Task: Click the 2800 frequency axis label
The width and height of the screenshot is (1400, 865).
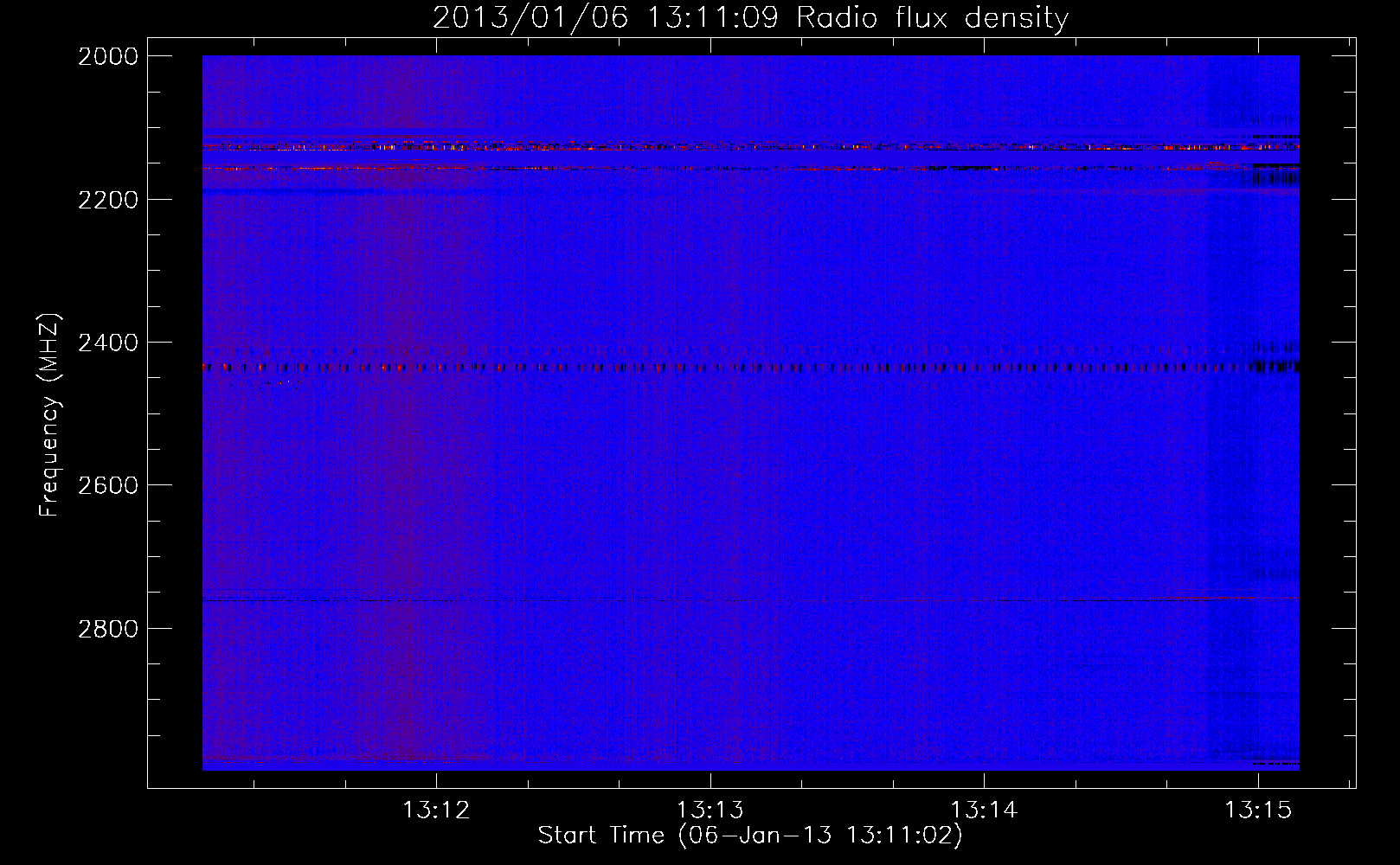Action: tap(108, 629)
